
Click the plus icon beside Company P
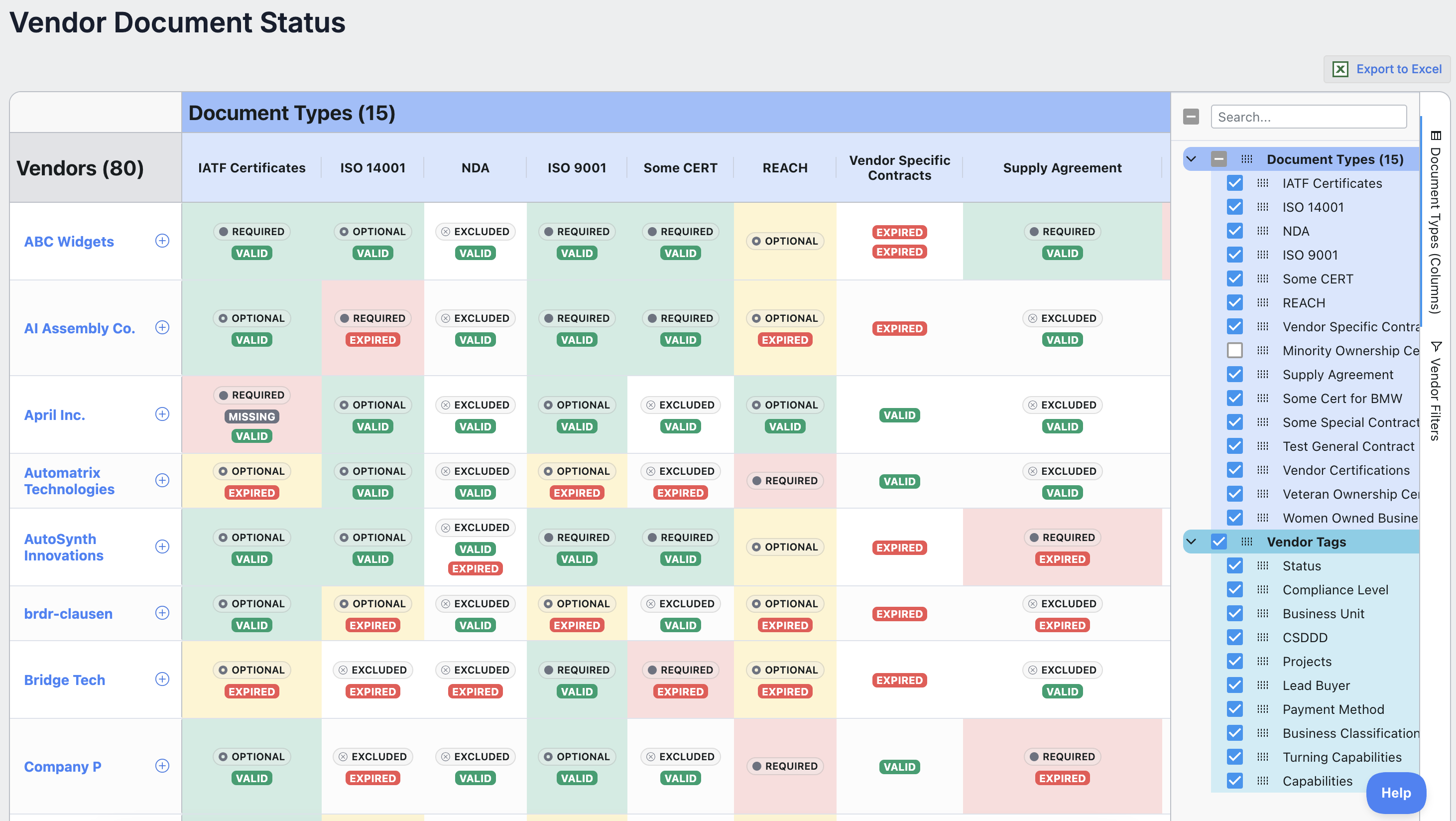(x=162, y=766)
